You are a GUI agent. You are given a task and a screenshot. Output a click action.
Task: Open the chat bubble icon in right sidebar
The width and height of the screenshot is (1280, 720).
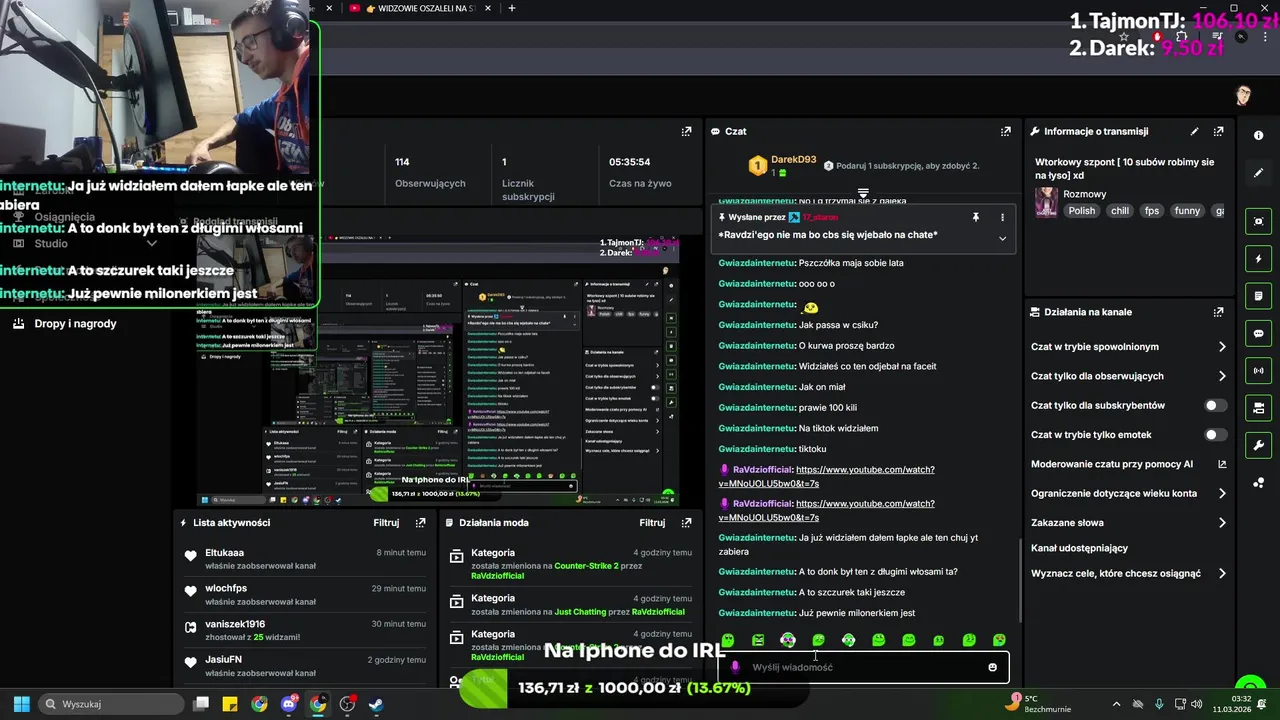click(1258, 334)
